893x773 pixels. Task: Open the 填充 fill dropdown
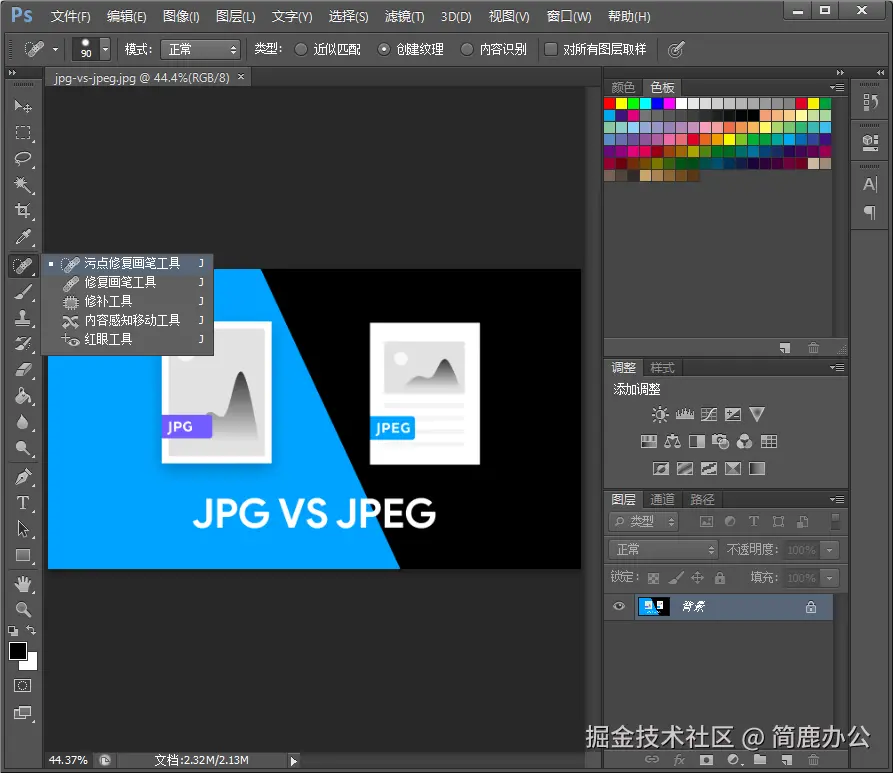[830, 578]
